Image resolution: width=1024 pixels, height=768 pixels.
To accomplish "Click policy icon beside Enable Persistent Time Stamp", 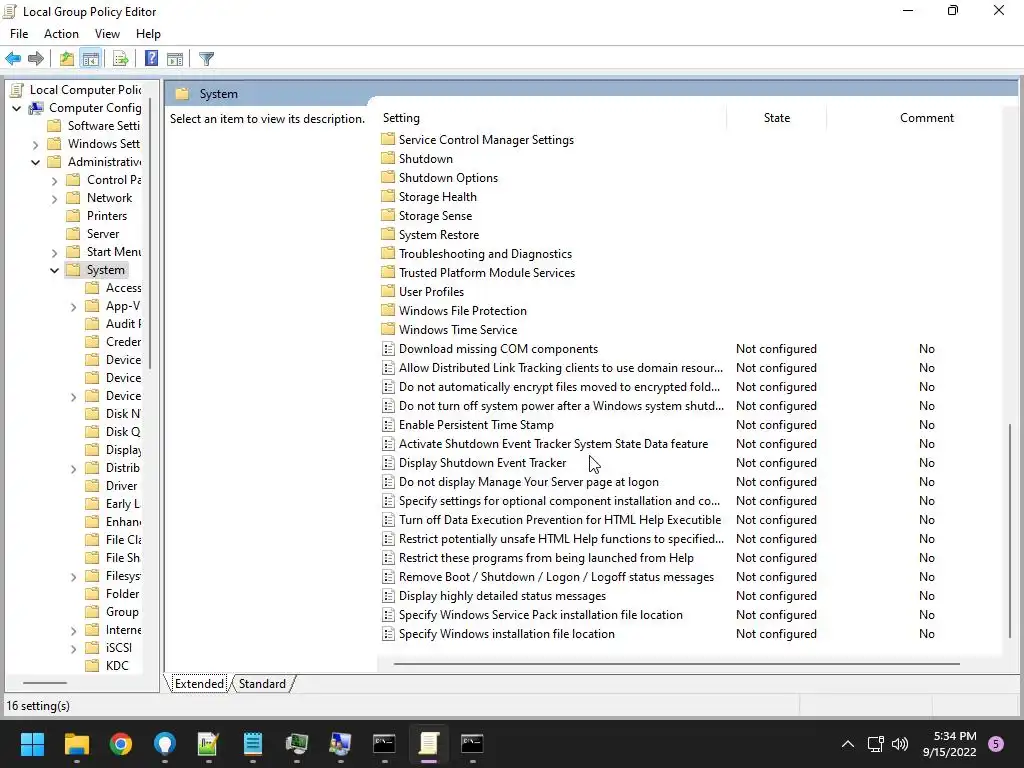I will pos(388,424).
